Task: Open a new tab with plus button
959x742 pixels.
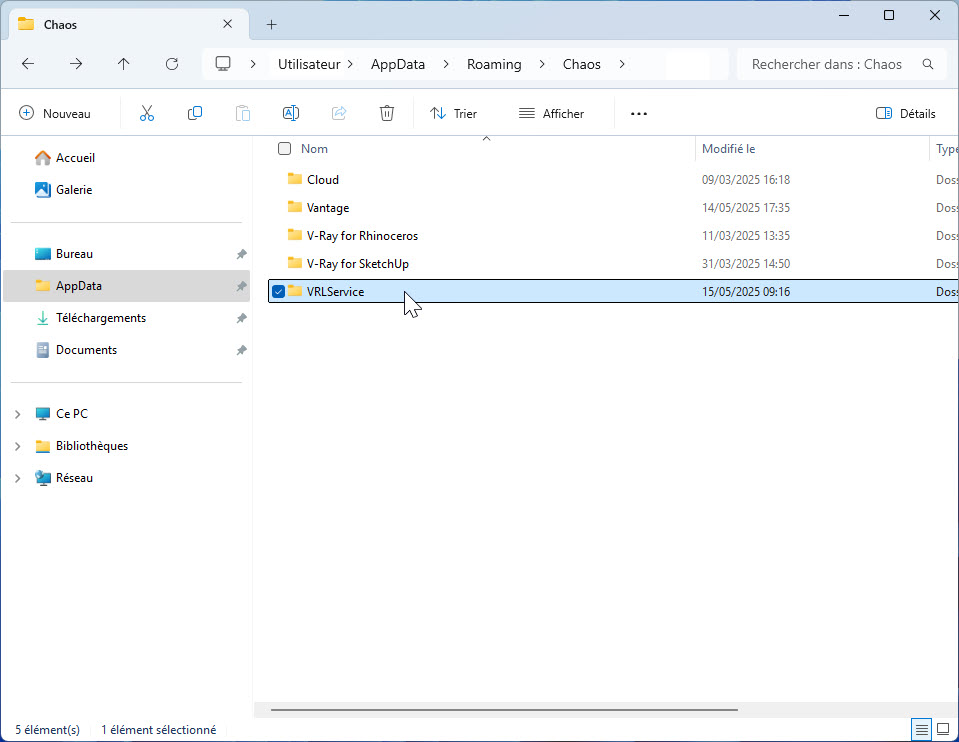Action: coord(272,24)
